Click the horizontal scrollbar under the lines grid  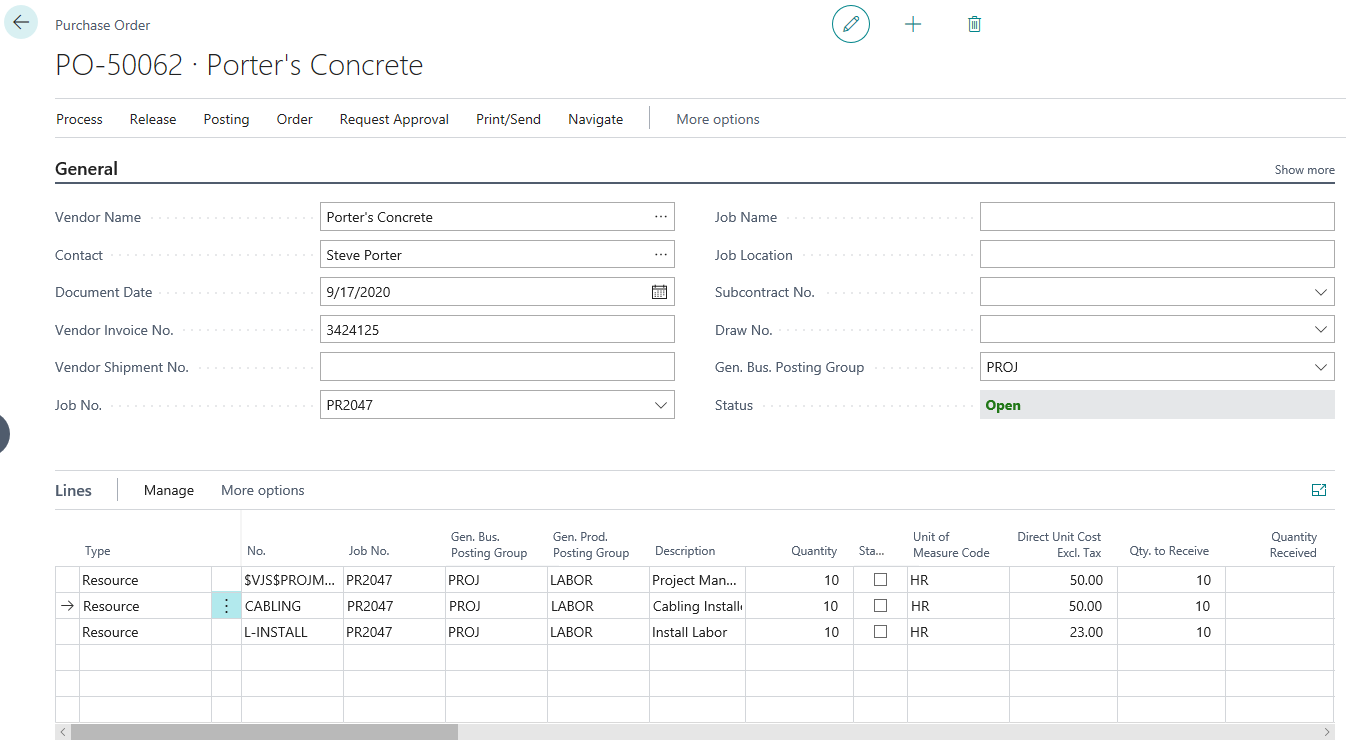264,732
